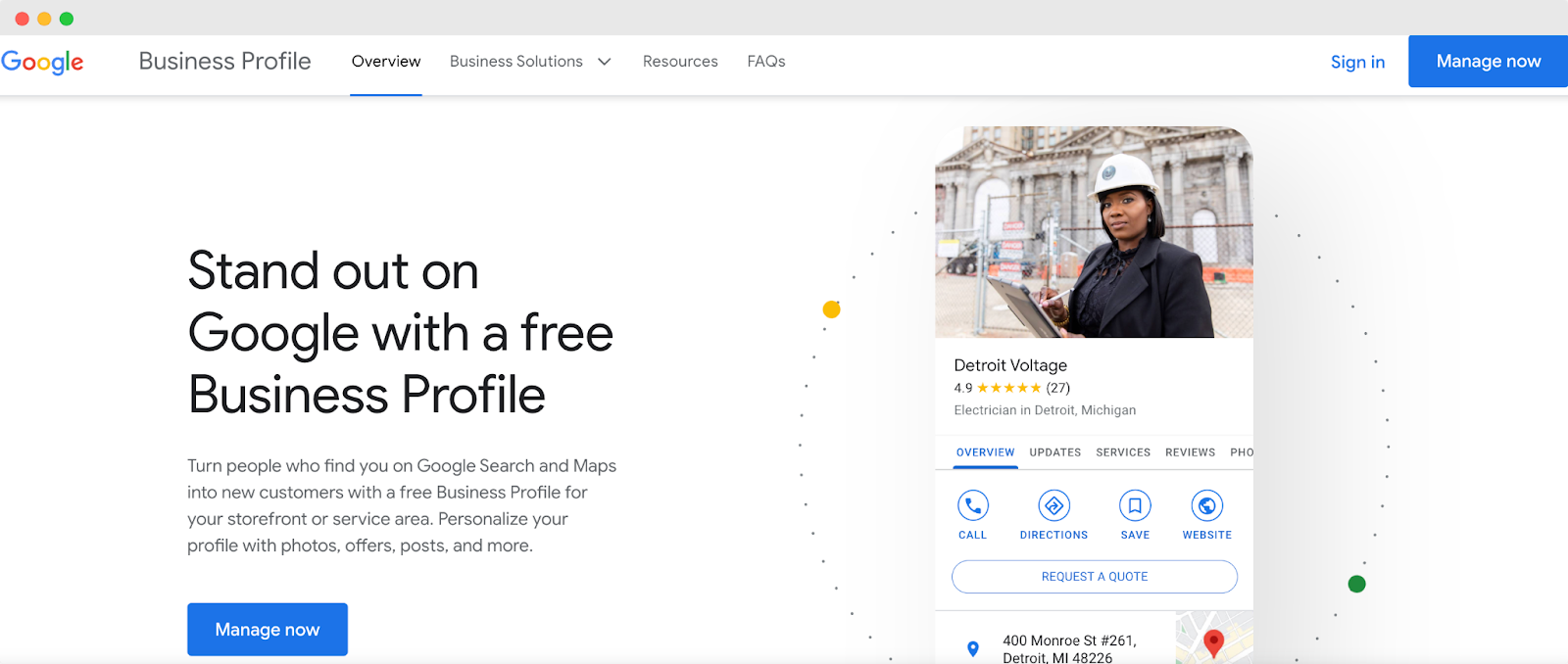Click the macOS red close button
Viewport: 1568px width, 664px height.
(x=22, y=19)
